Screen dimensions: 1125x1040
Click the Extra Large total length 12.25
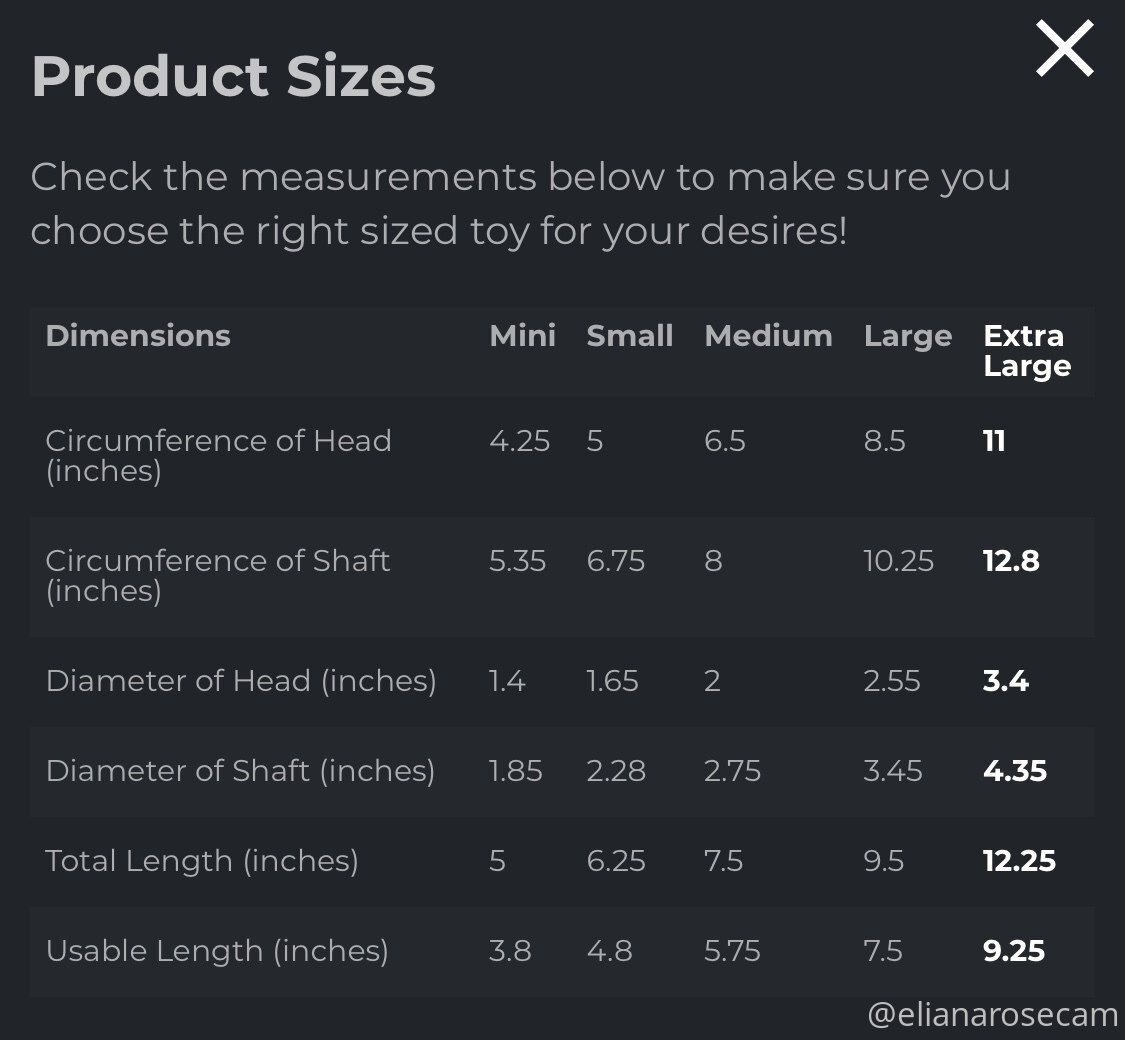click(1019, 861)
